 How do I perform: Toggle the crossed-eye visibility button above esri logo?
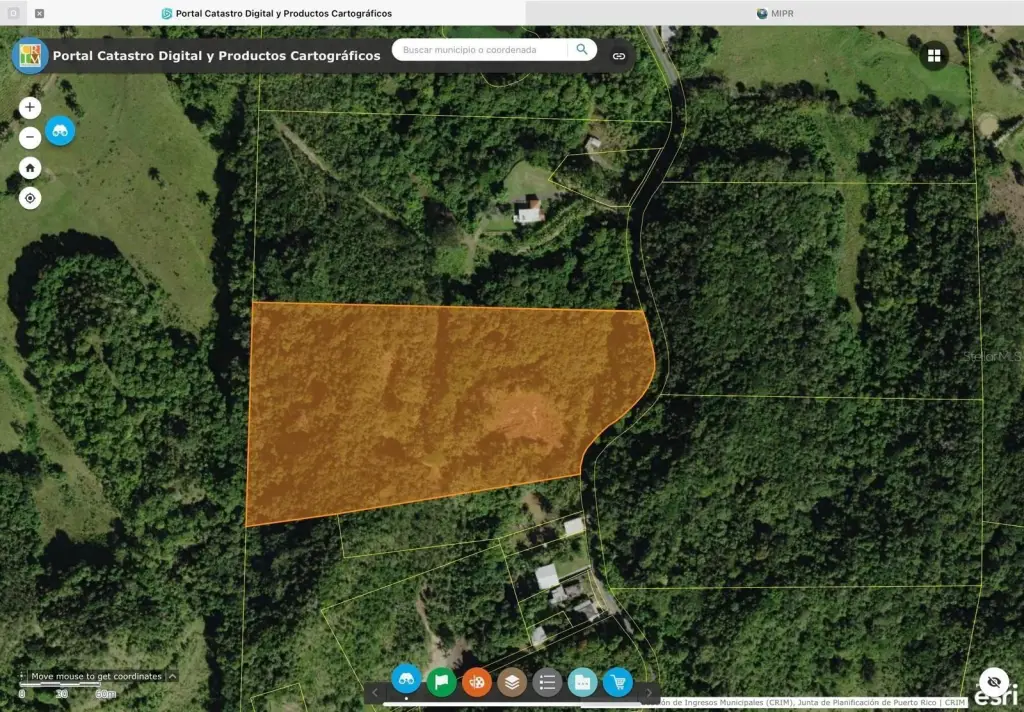(x=992, y=681)
